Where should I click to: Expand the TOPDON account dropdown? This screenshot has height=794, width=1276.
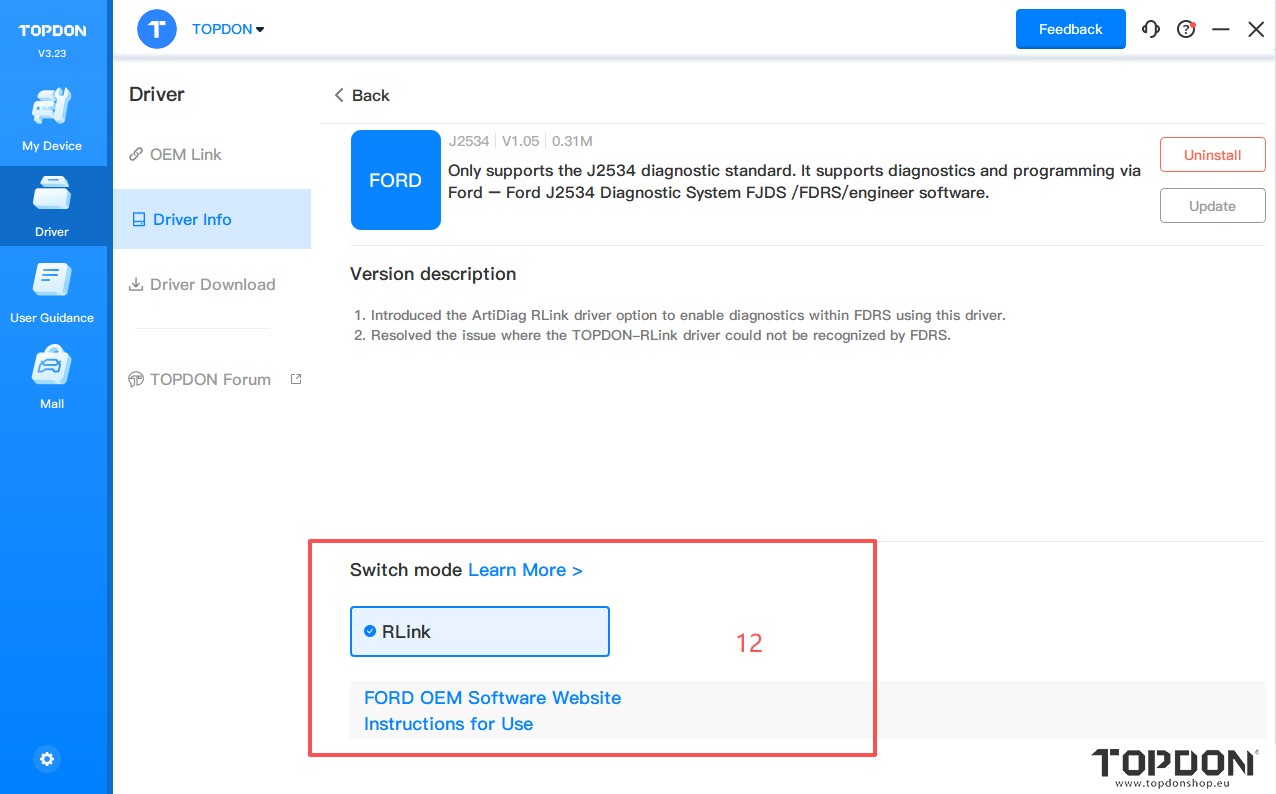point(228,29)
